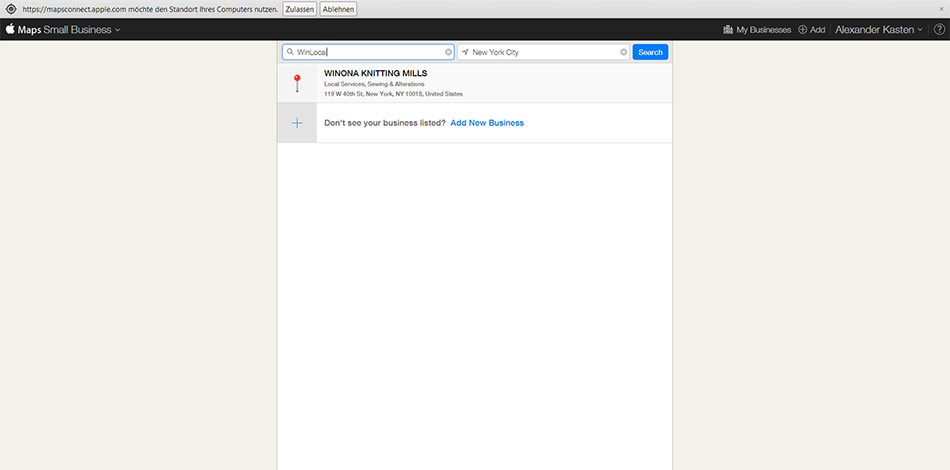Click the magnifier icon in search field
The width and height of the screenshot is (950, 470).
290,52
